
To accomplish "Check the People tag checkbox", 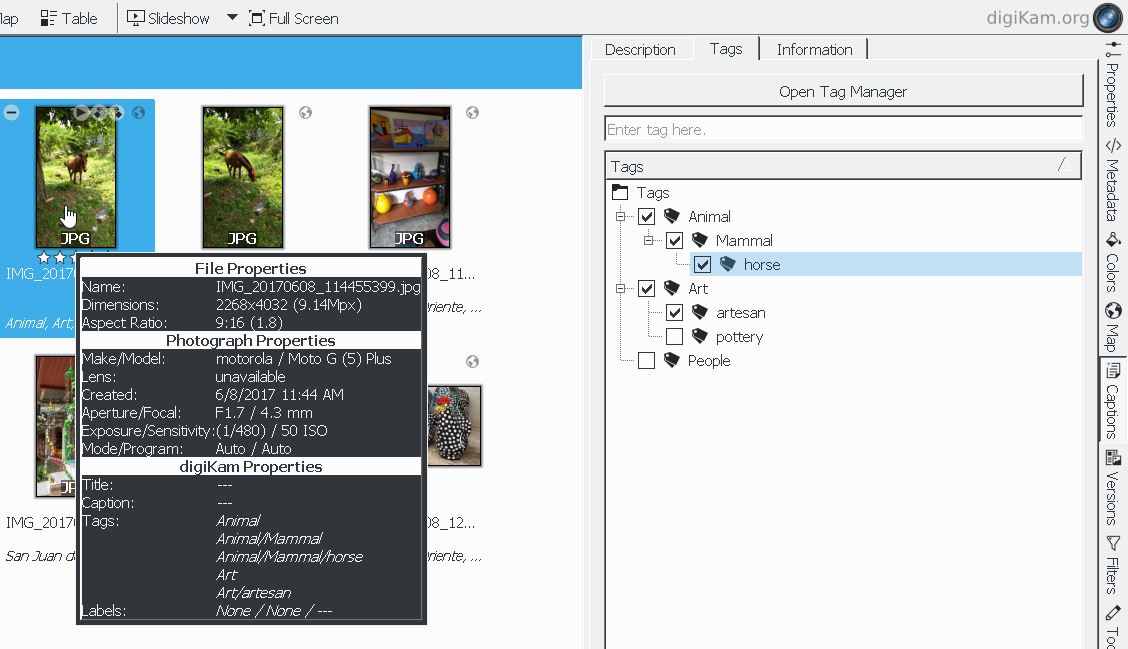I will (x=647, y=361).
